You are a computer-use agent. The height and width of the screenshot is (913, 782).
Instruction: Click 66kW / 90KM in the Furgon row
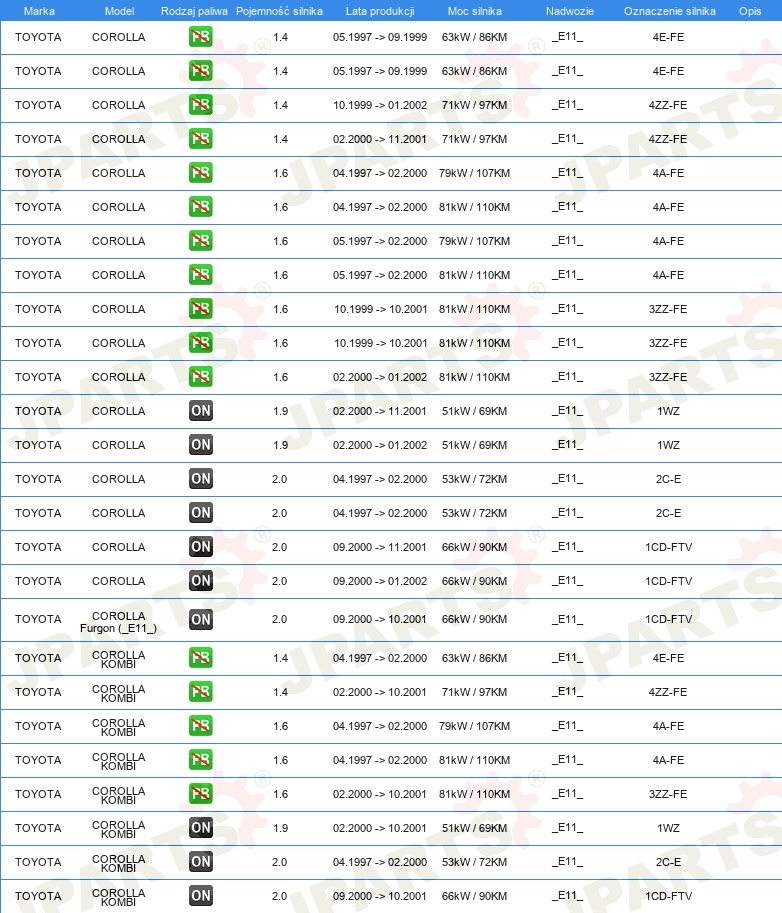coord(474,619)
